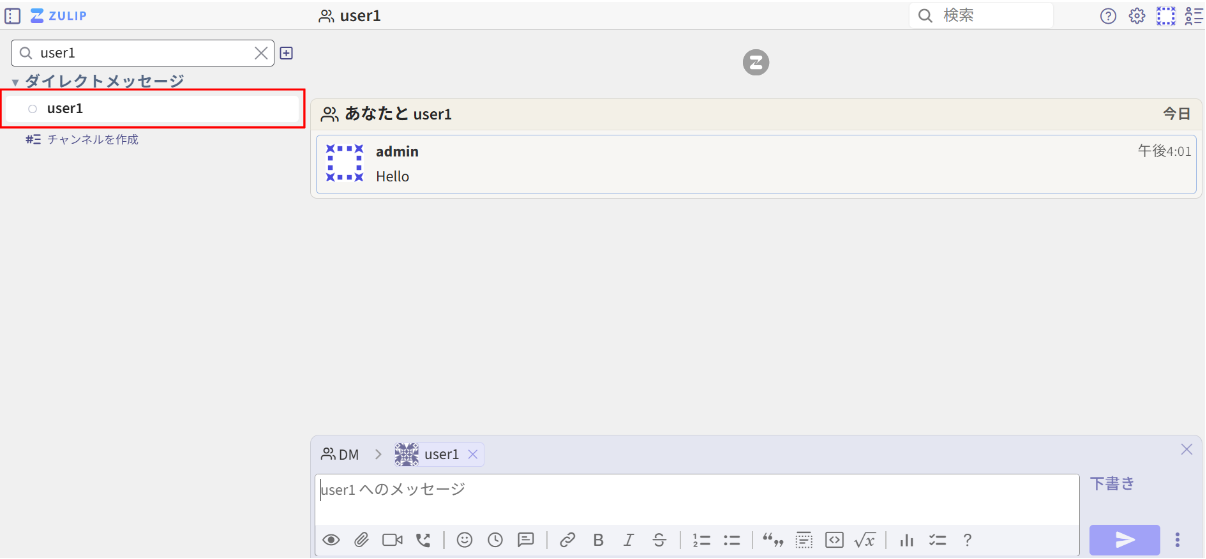The image size is (1206, 559).
Task: Open personal menu from avatar
Action: pos(1166,15)
